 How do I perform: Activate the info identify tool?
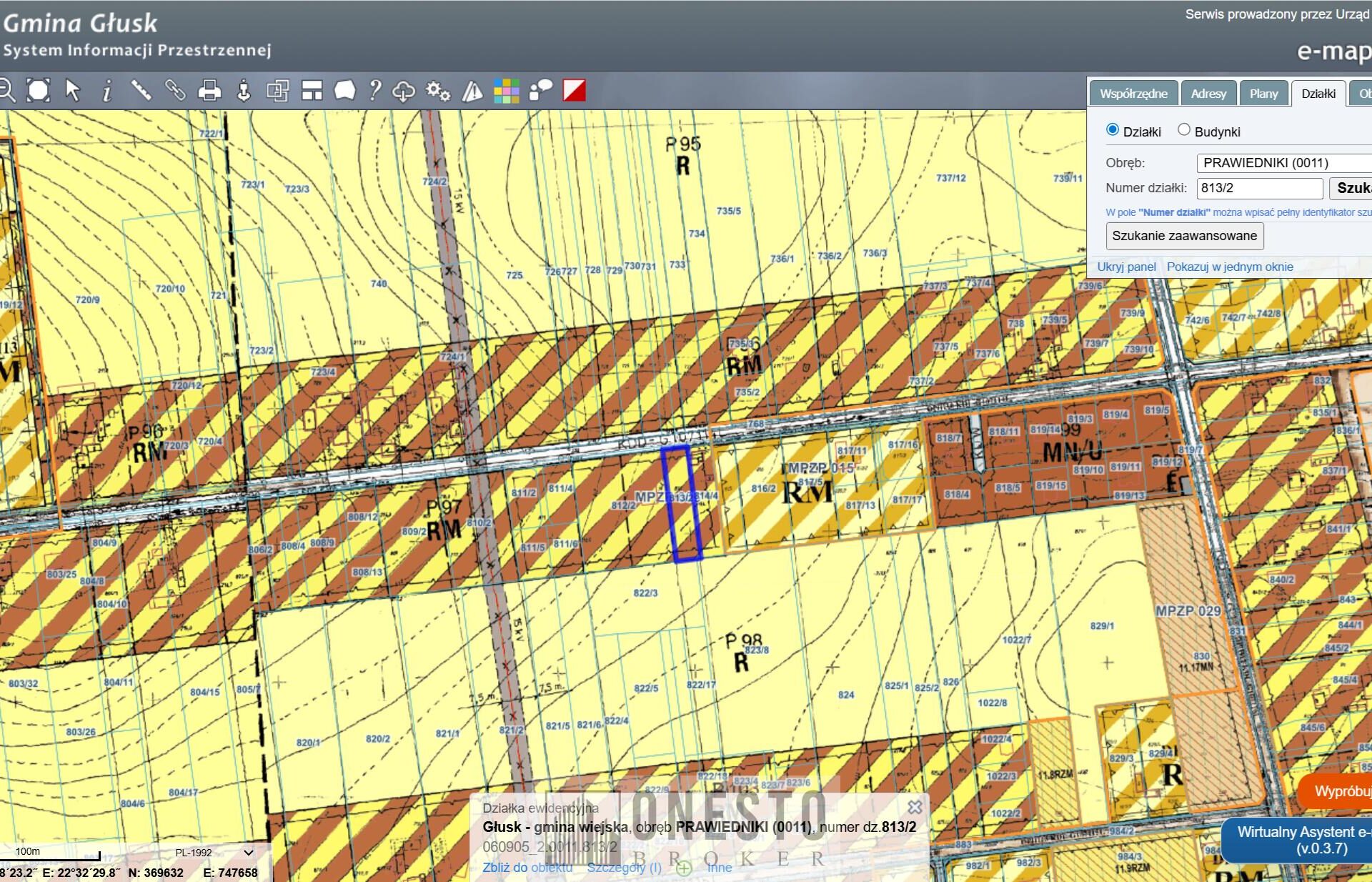pyautogui.click(x=106, y=91)
